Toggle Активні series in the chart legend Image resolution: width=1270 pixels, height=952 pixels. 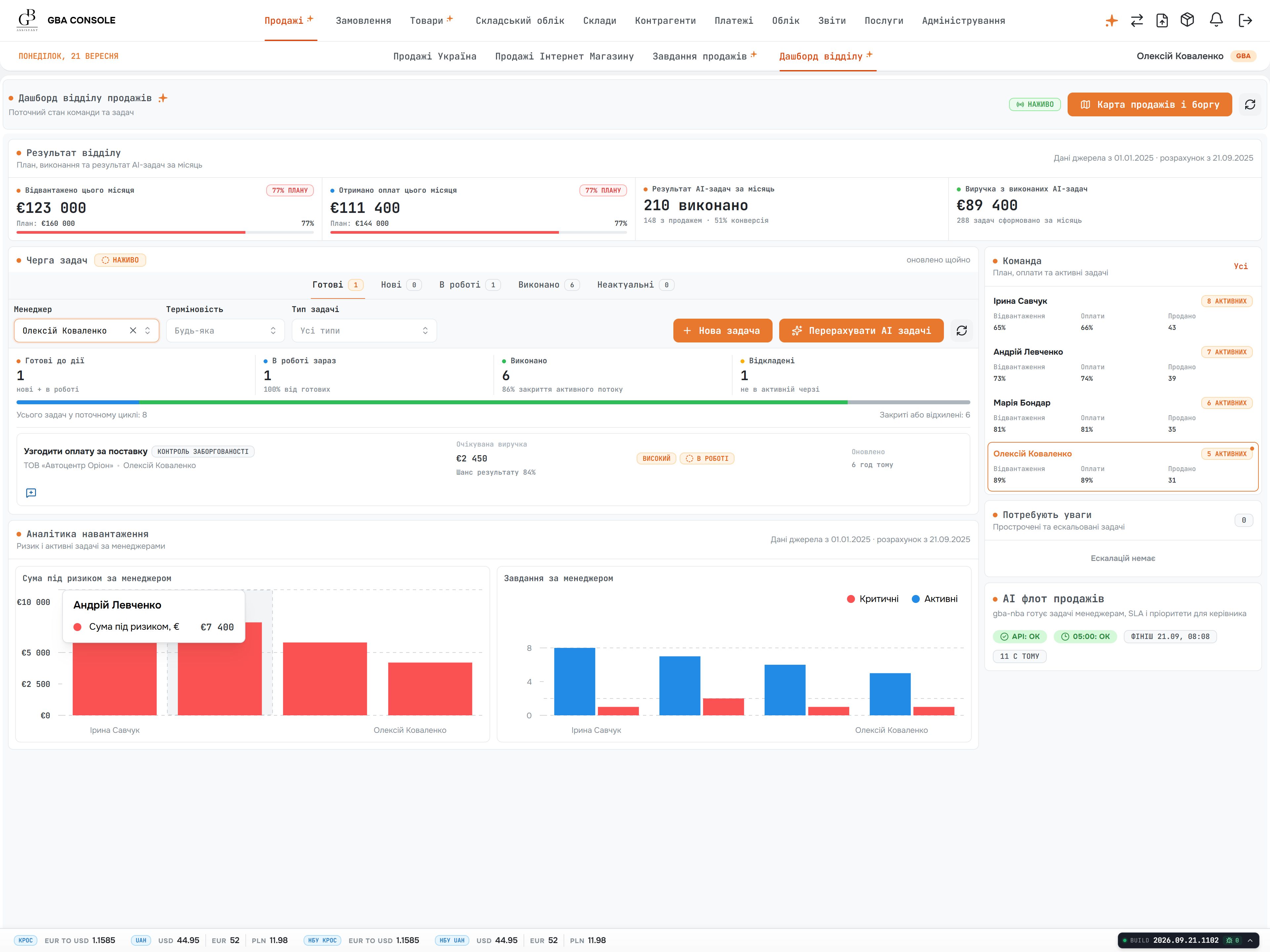pyautogui.click(x=935, y=599)
